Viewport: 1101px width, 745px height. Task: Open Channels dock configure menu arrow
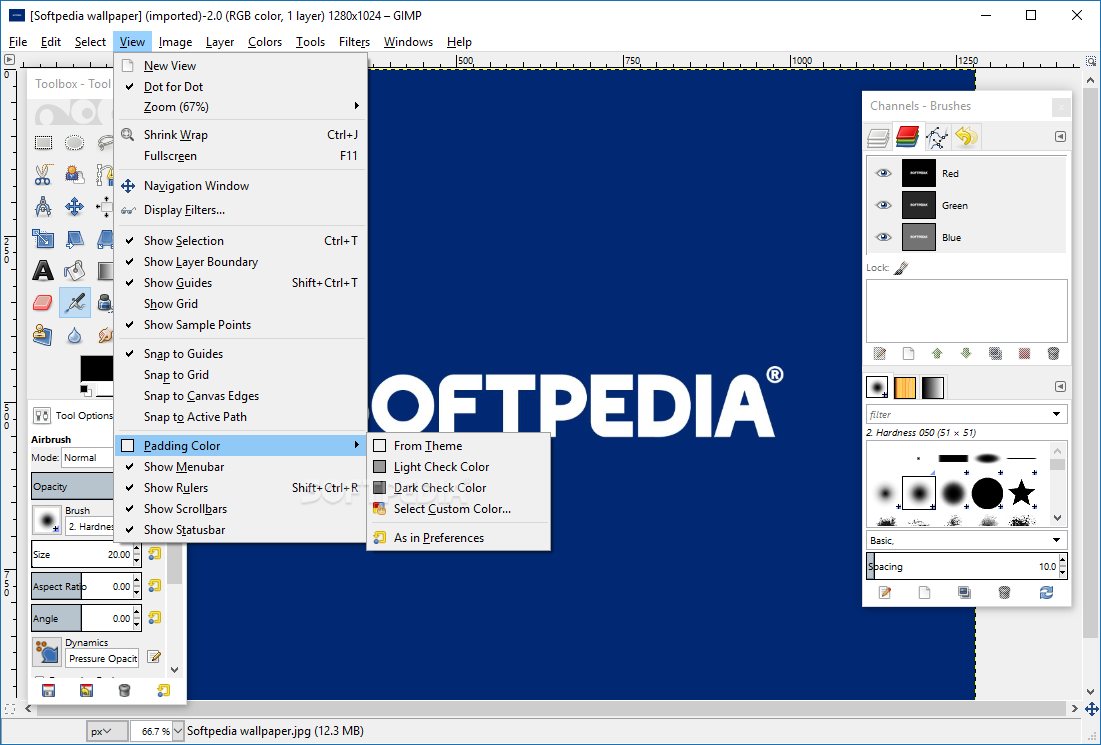point(1060,137)
